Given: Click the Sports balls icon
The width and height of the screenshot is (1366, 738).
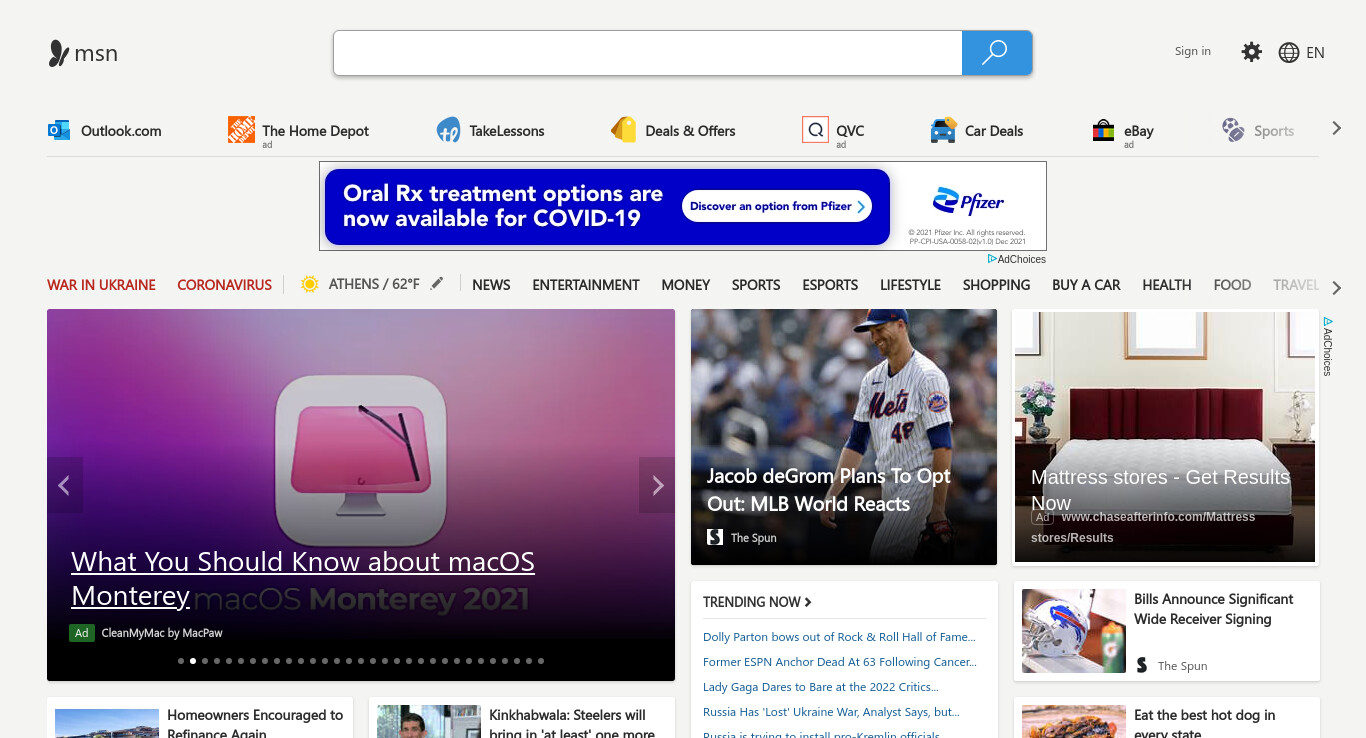Looking at the screenshot, I should pyautogui.click(x=1233, y=130).
